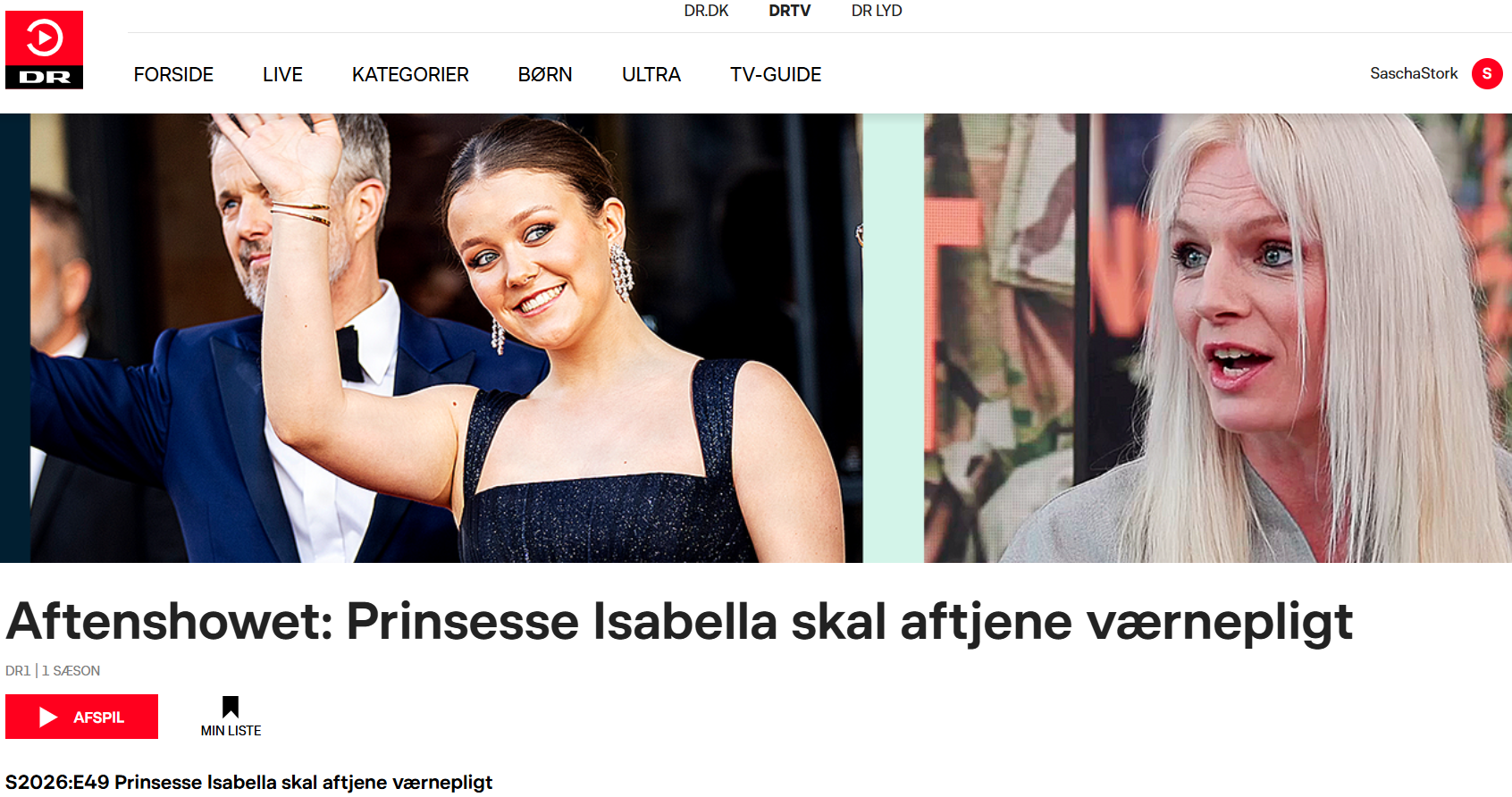Open the TV-GUIDE page

pos(776,74)
